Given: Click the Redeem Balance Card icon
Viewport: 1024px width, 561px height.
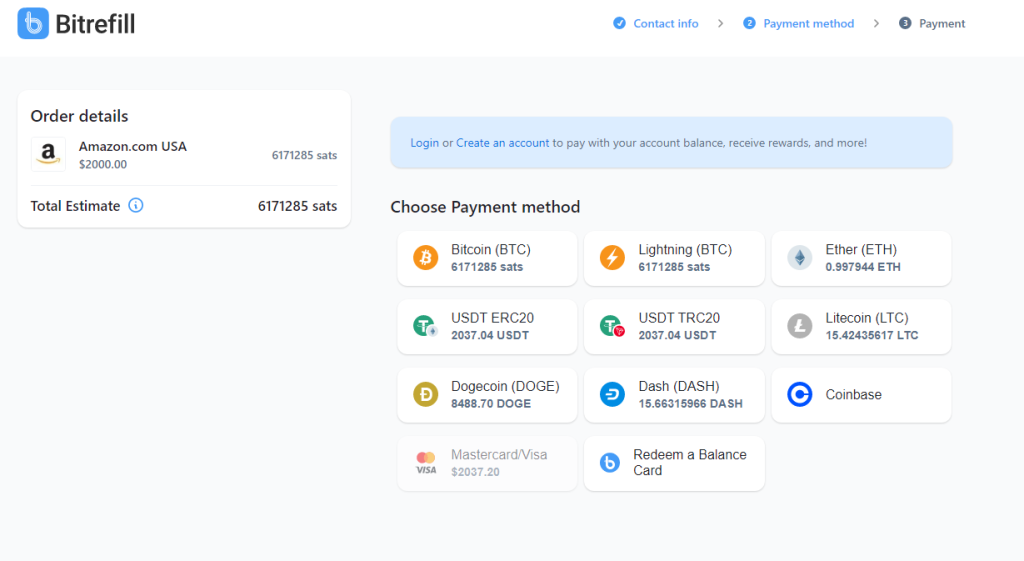Looking at the screenshot, I should click(610, 462).
